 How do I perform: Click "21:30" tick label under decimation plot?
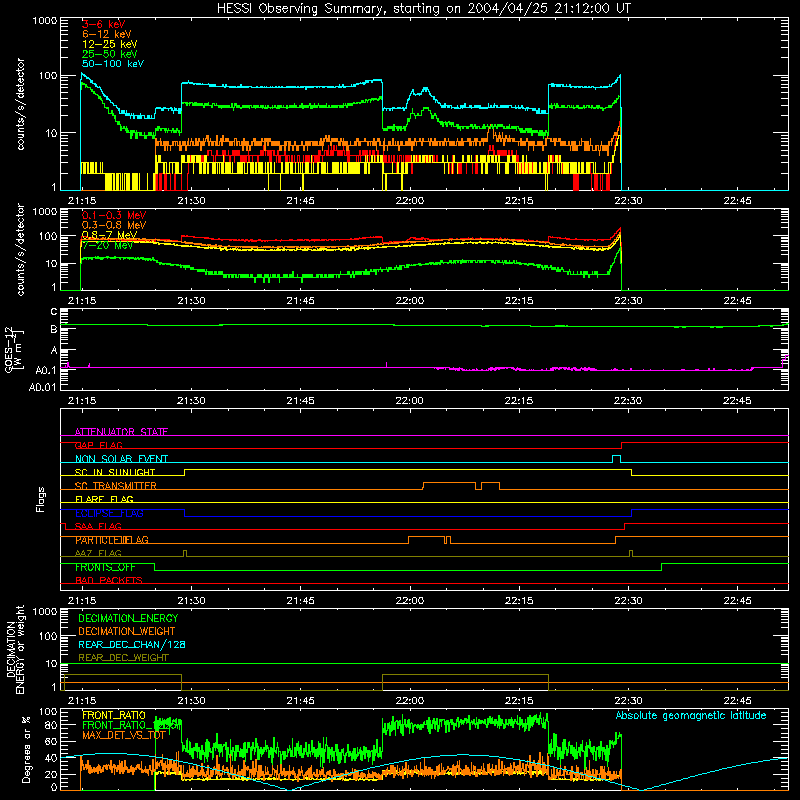pos(191,701)
